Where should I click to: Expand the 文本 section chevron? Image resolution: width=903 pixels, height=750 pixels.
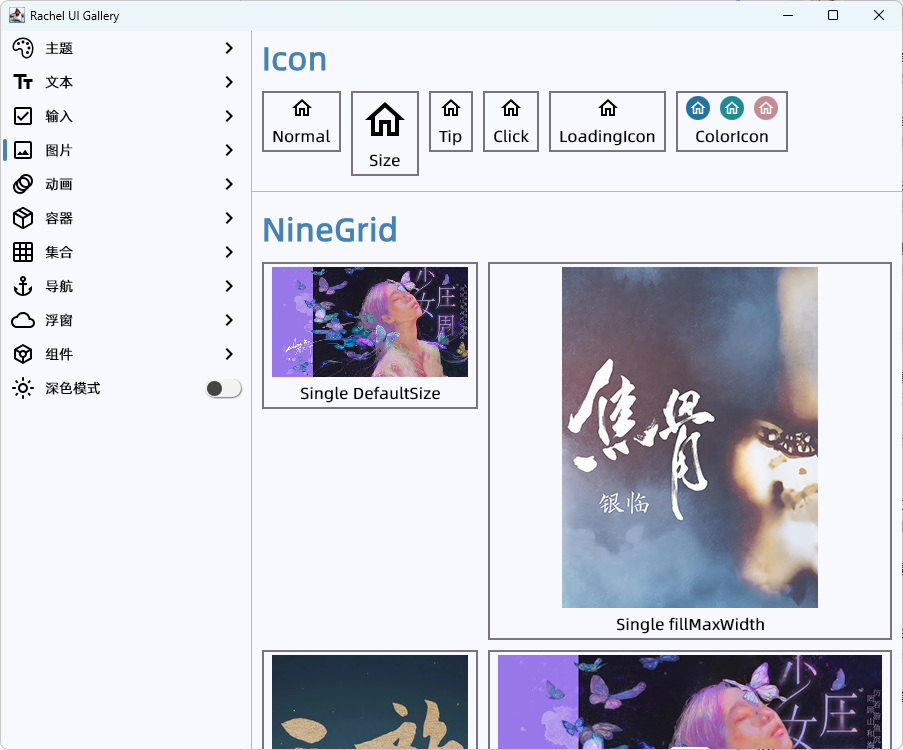(229, 82)
